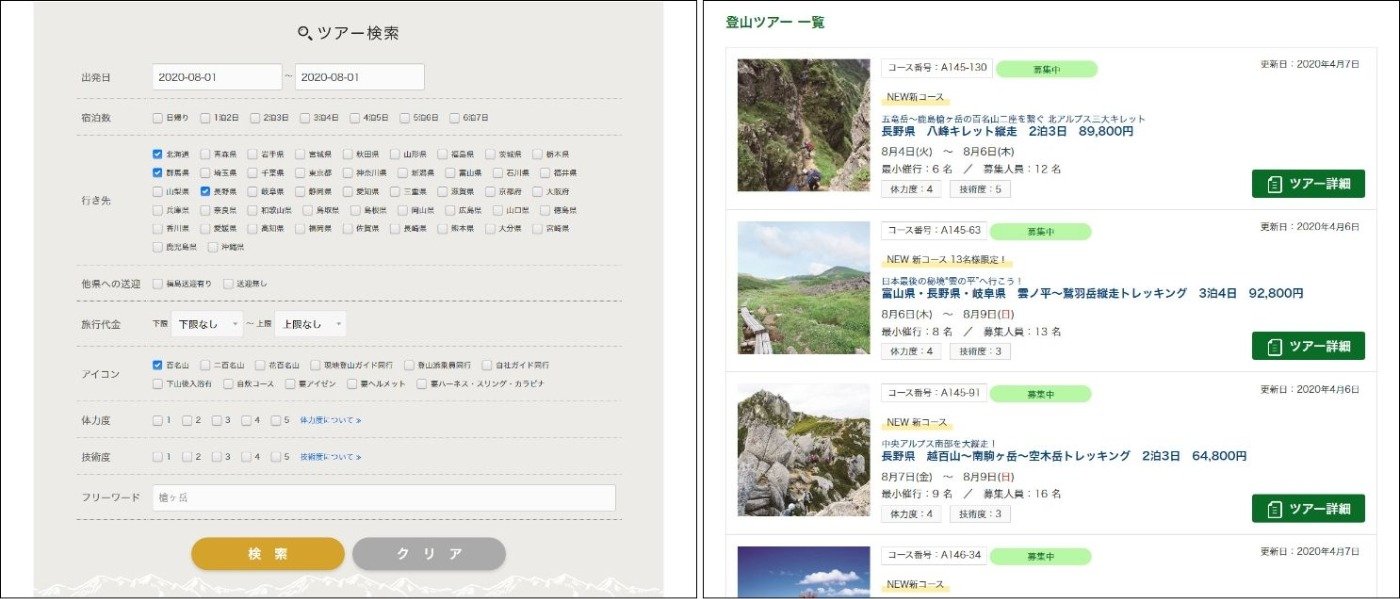Click document icon on A145-63 ツアー詳細 button
1400x599 pixels.
coord(1273,346)
